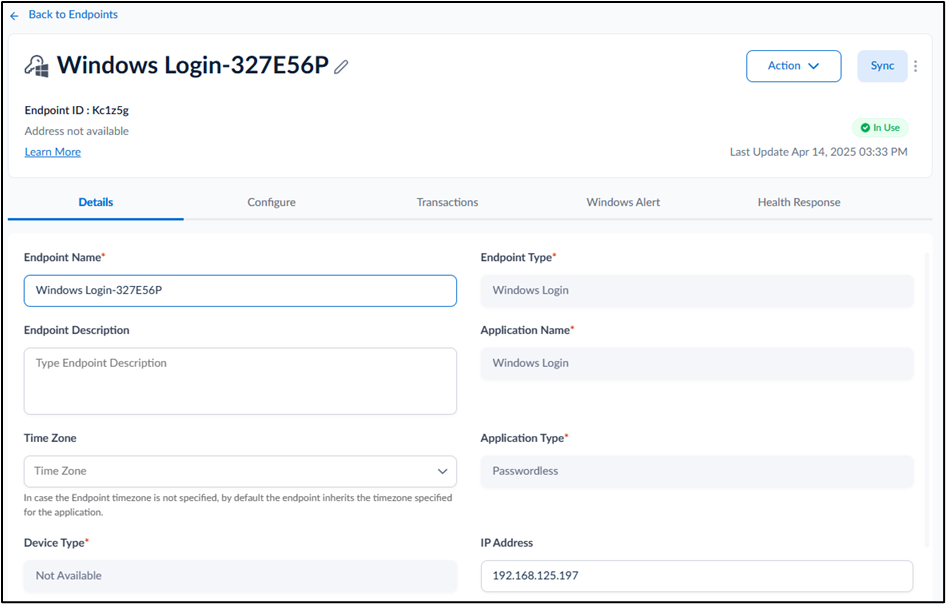Click the Endpoint Type field showing Windows Login
The width and height of the screenshot is (946, 604).
697,291
